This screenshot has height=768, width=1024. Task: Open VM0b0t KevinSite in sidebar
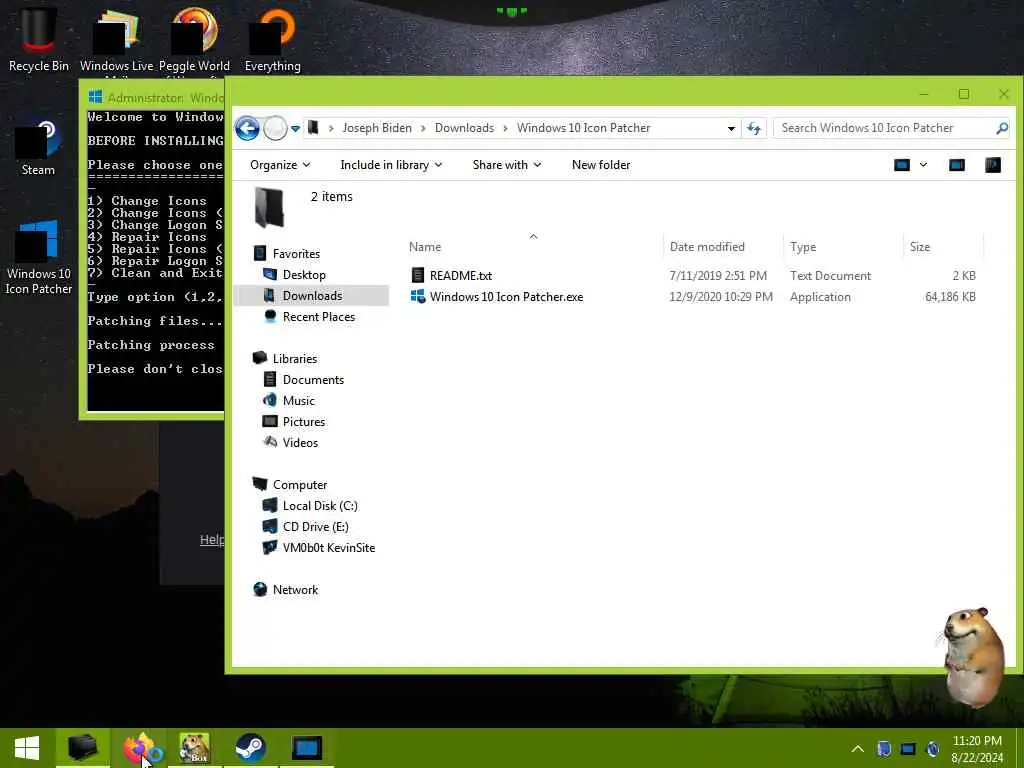[328, 547]
